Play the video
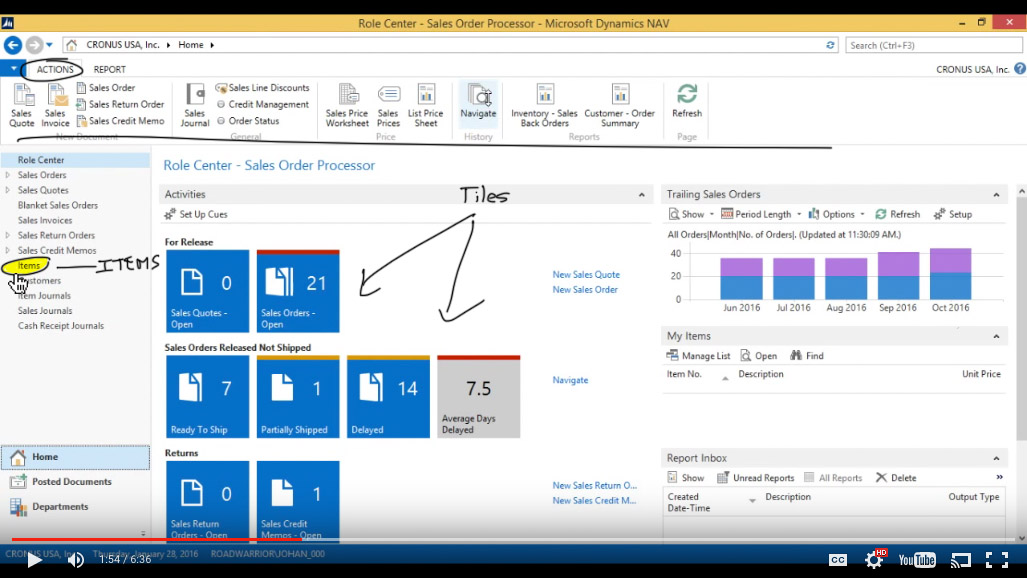Image resolution: width=1027 pixels, height=578 pixels. pyautogui.click(x=34, y=560)
